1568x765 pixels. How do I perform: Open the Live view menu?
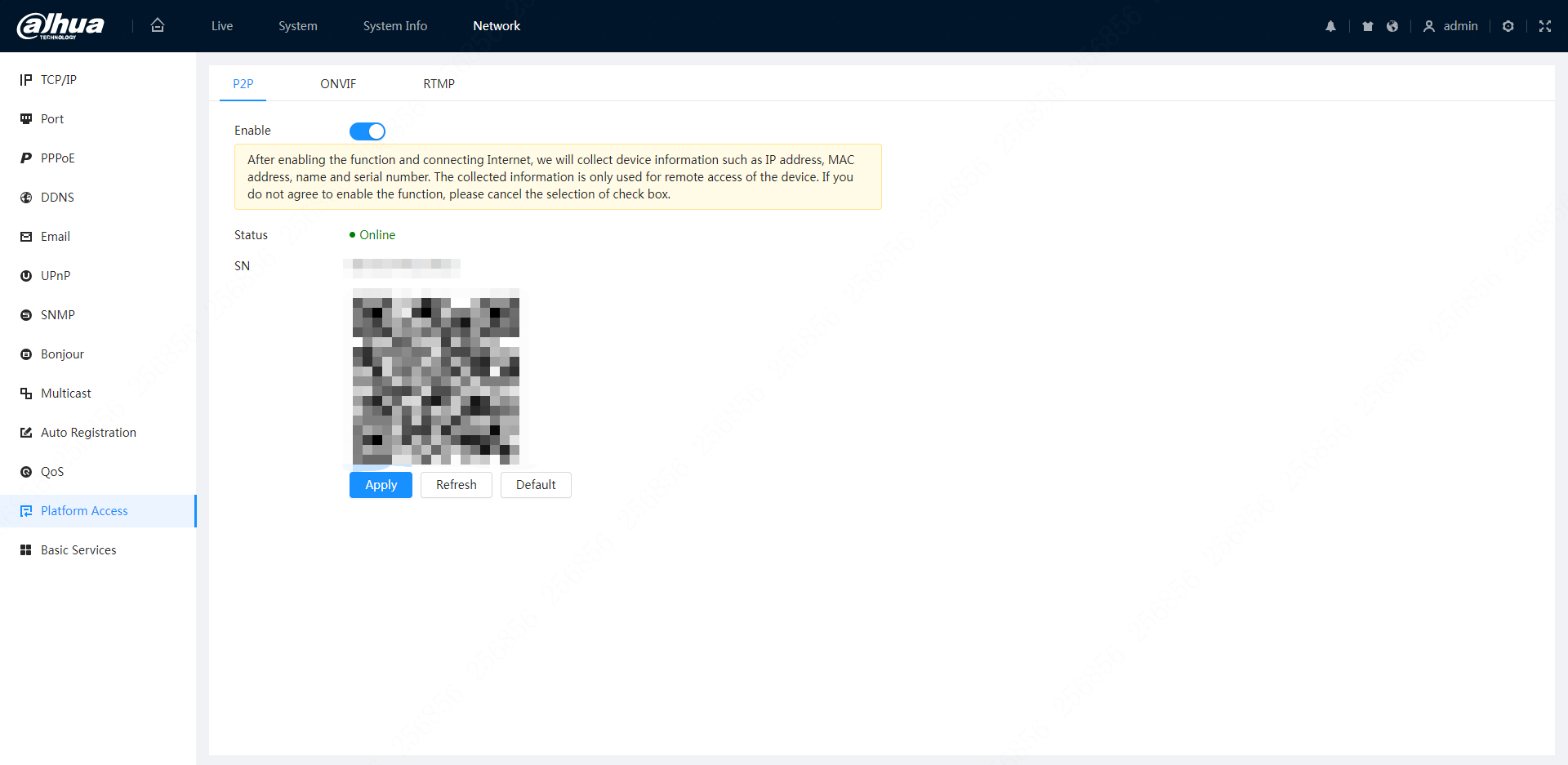coord(222,26)
